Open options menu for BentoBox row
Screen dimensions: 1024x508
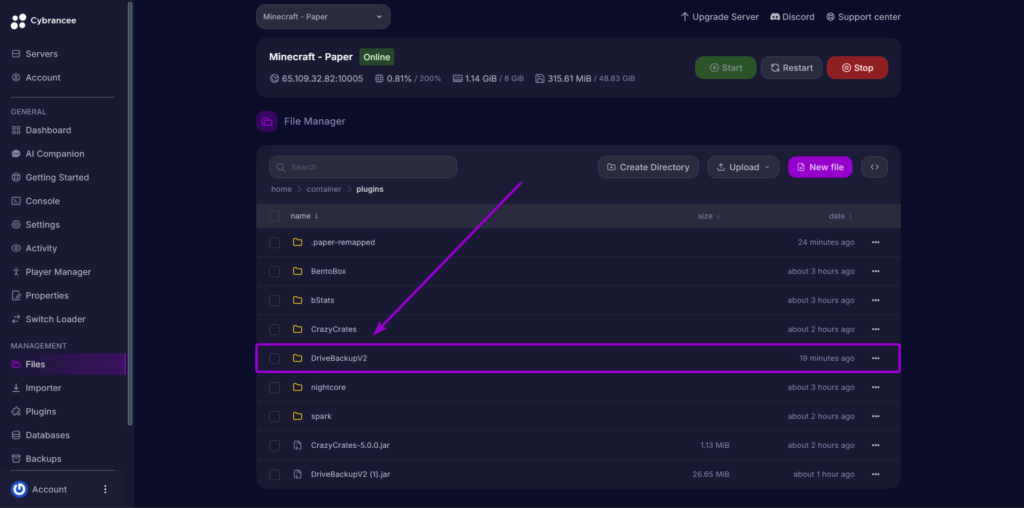875,271
